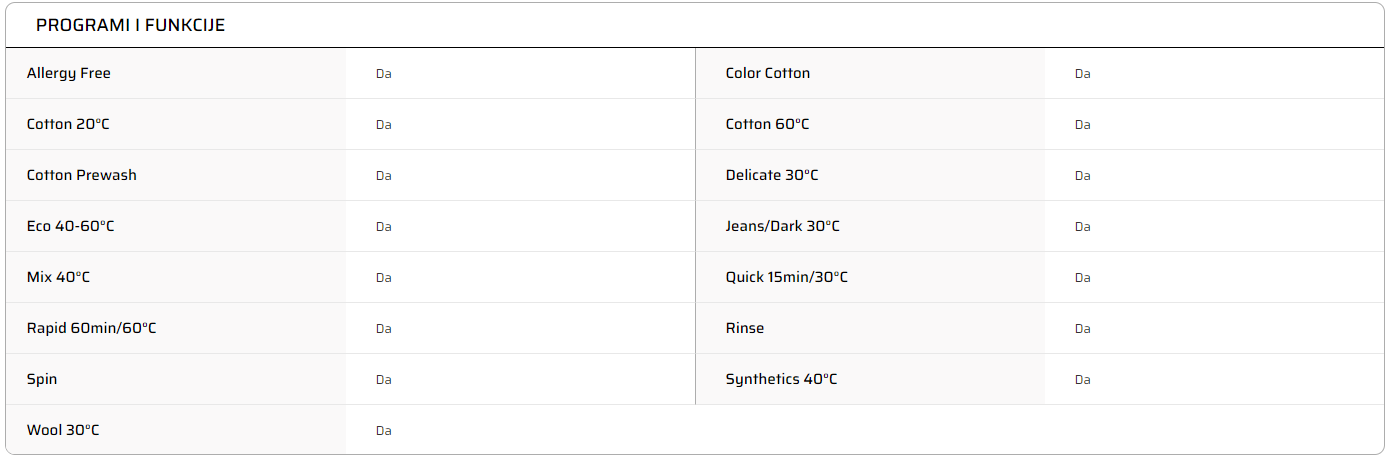Click the Da value beside Allergy Free

click(383, 74)
